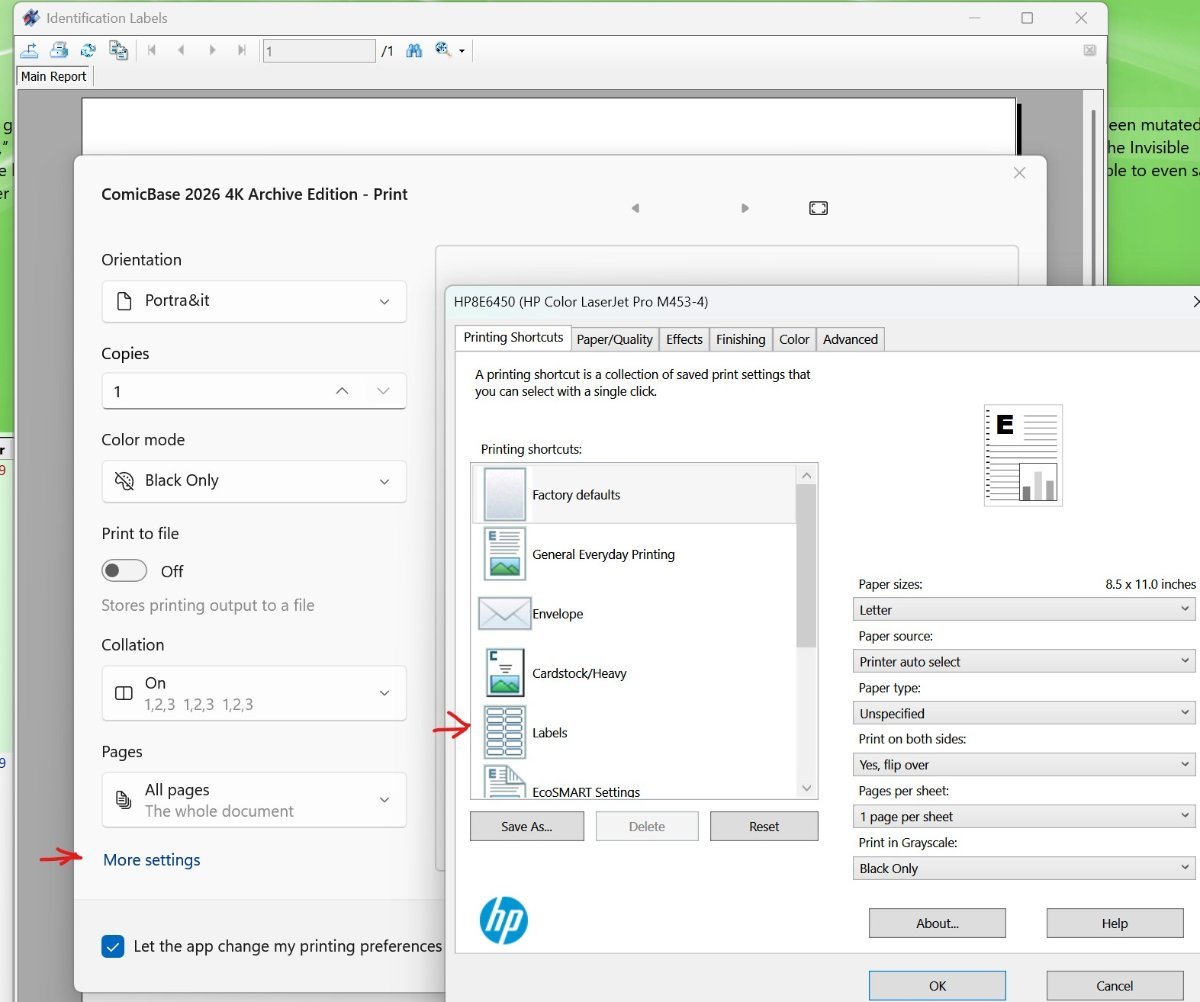Image resolution: width=1200 pixels, height=1002 pixels.
Task: Click the binoculars Find Text icon
Action: [x=414, y=50]
